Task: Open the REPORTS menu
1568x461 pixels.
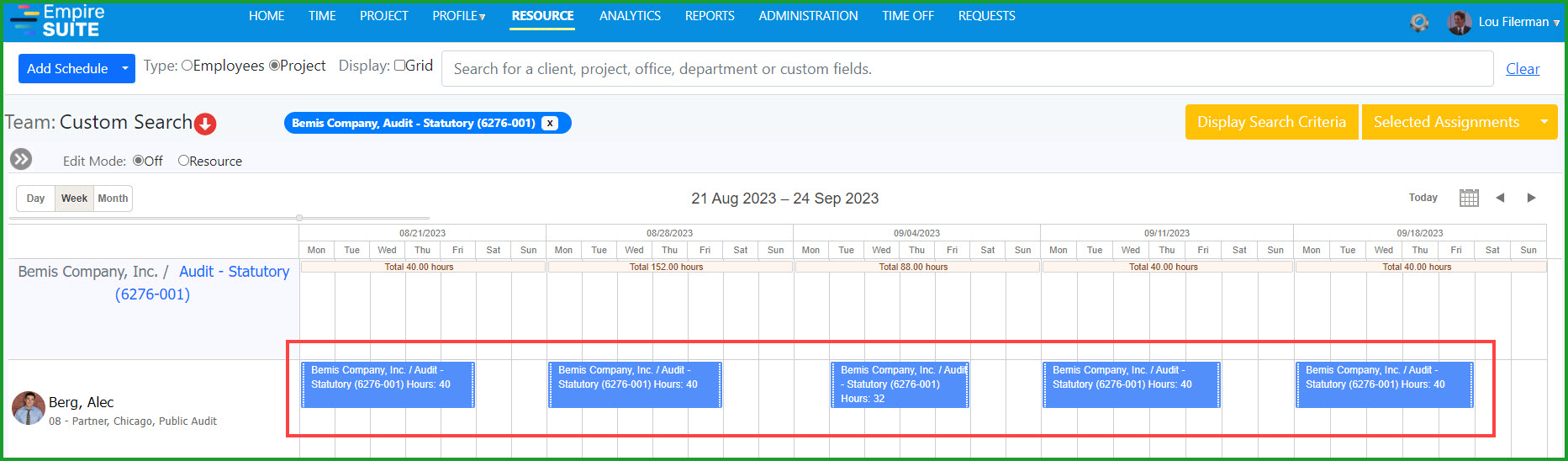Action: 710,16
